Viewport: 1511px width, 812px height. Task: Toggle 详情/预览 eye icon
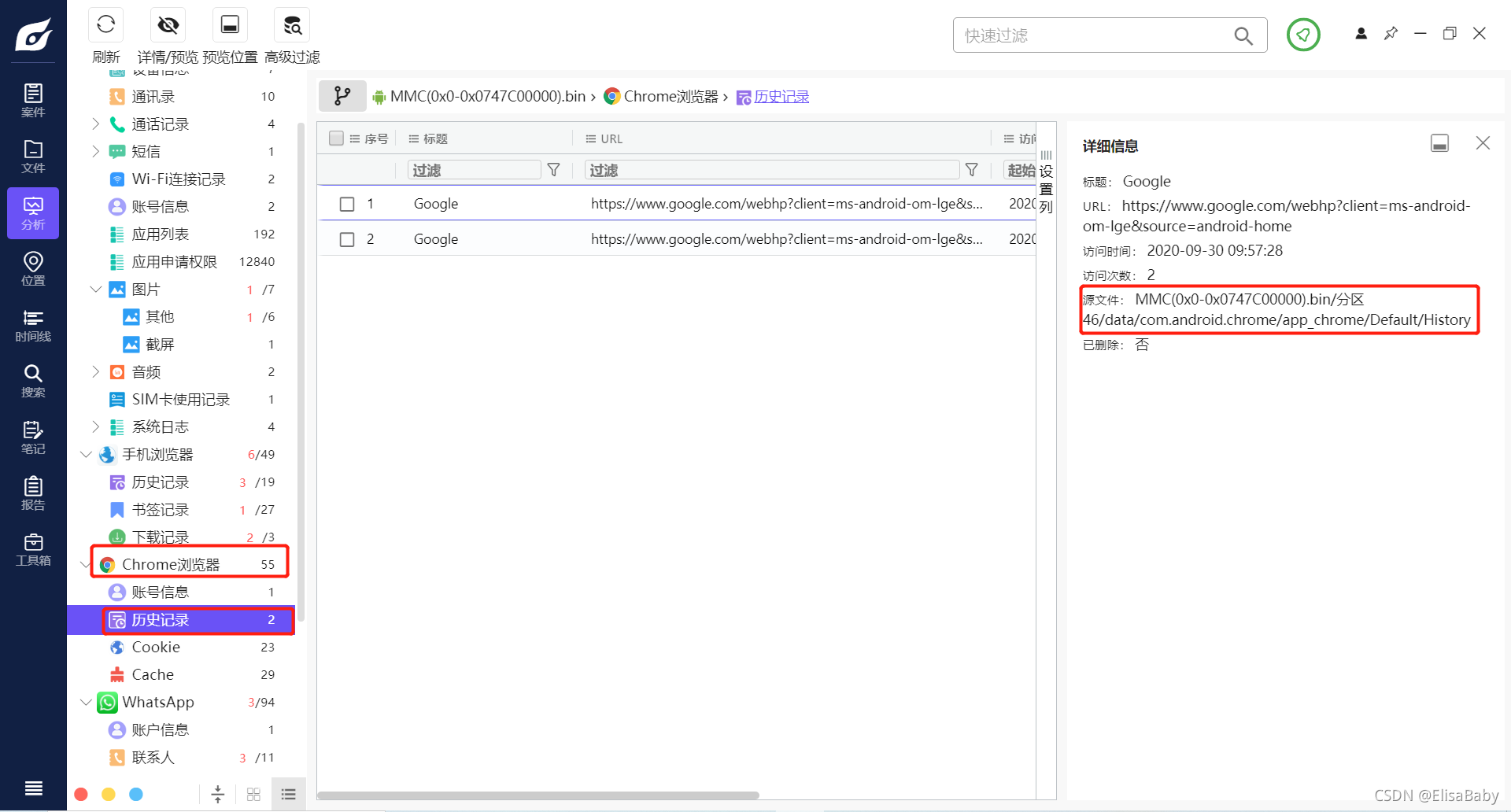pos(168,25)
